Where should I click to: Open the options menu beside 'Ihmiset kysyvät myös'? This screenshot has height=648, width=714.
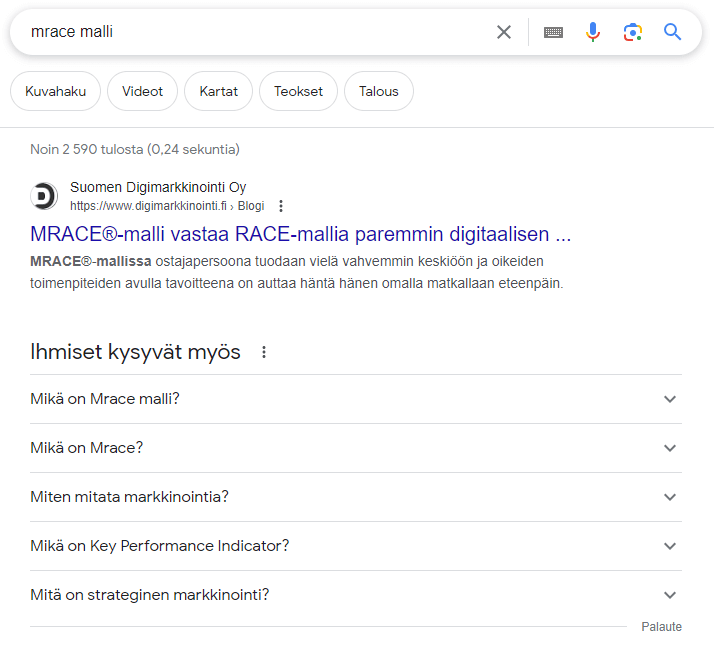tap(264, 352)
